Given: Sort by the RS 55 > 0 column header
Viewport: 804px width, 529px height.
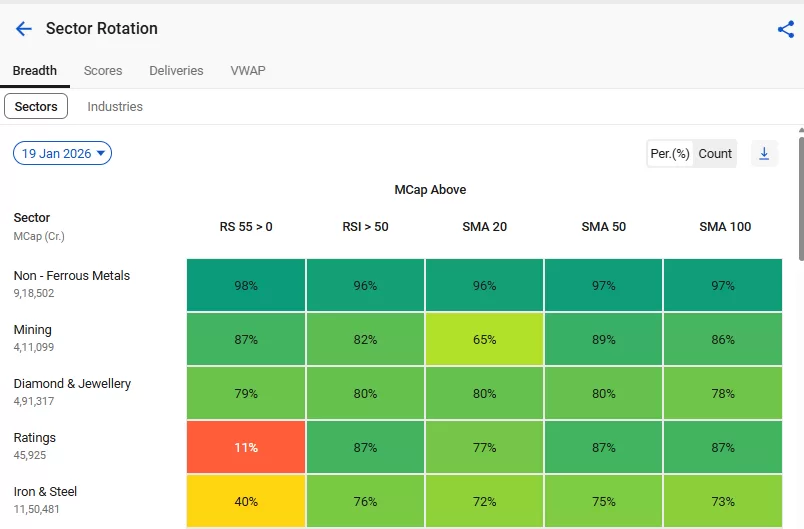Looking at the screenshot, I should [x=246, y=227].
